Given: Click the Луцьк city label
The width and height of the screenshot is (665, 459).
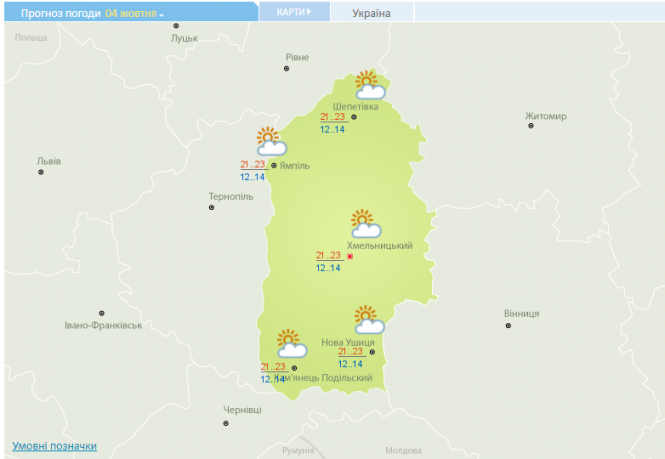Looking at the screenshot, I should tap(185, 38).
